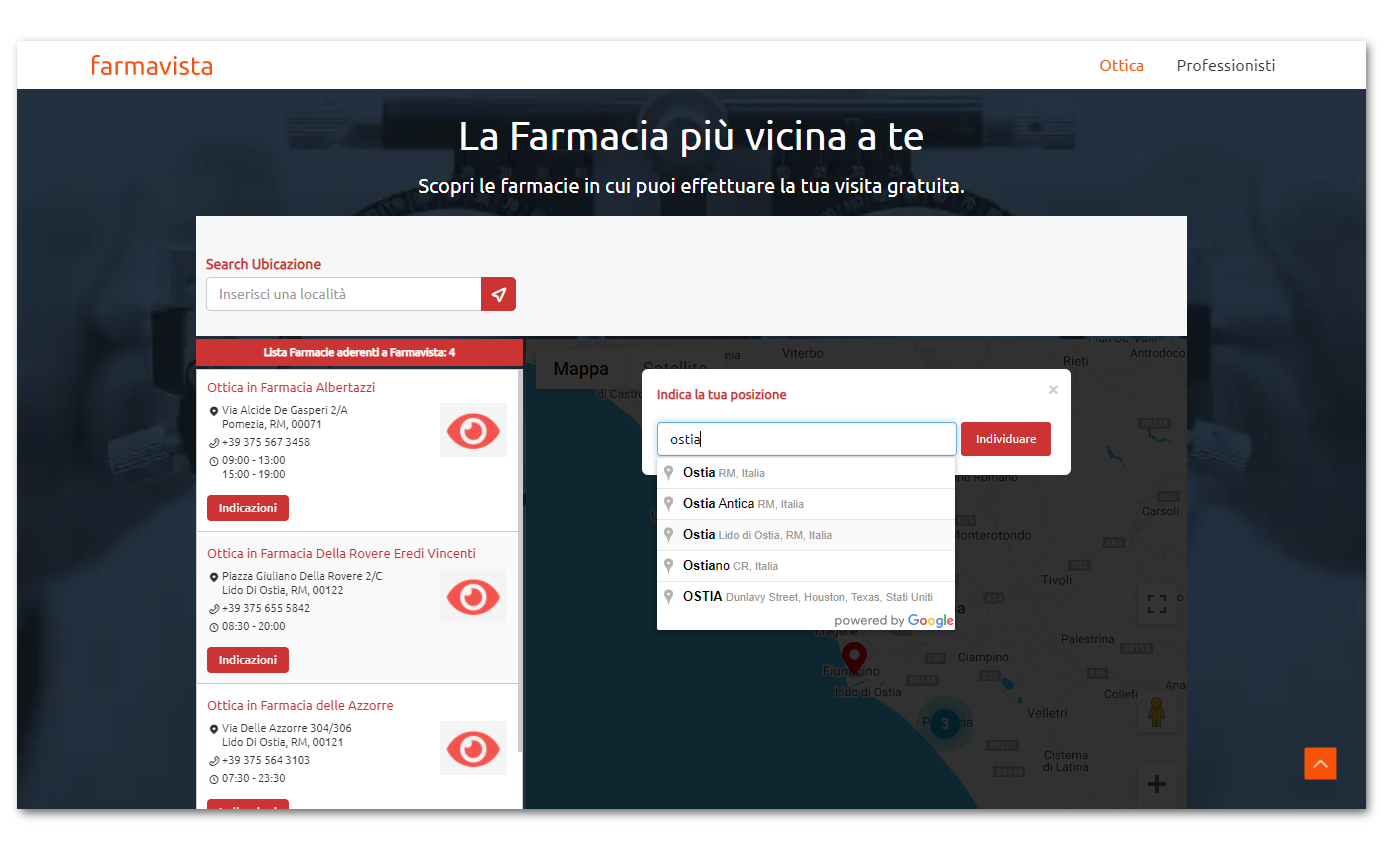This screenshot has width=1400, height=850.
Task: Select suggestion Ostiano CR, Italia
Action: pos(806,566)
